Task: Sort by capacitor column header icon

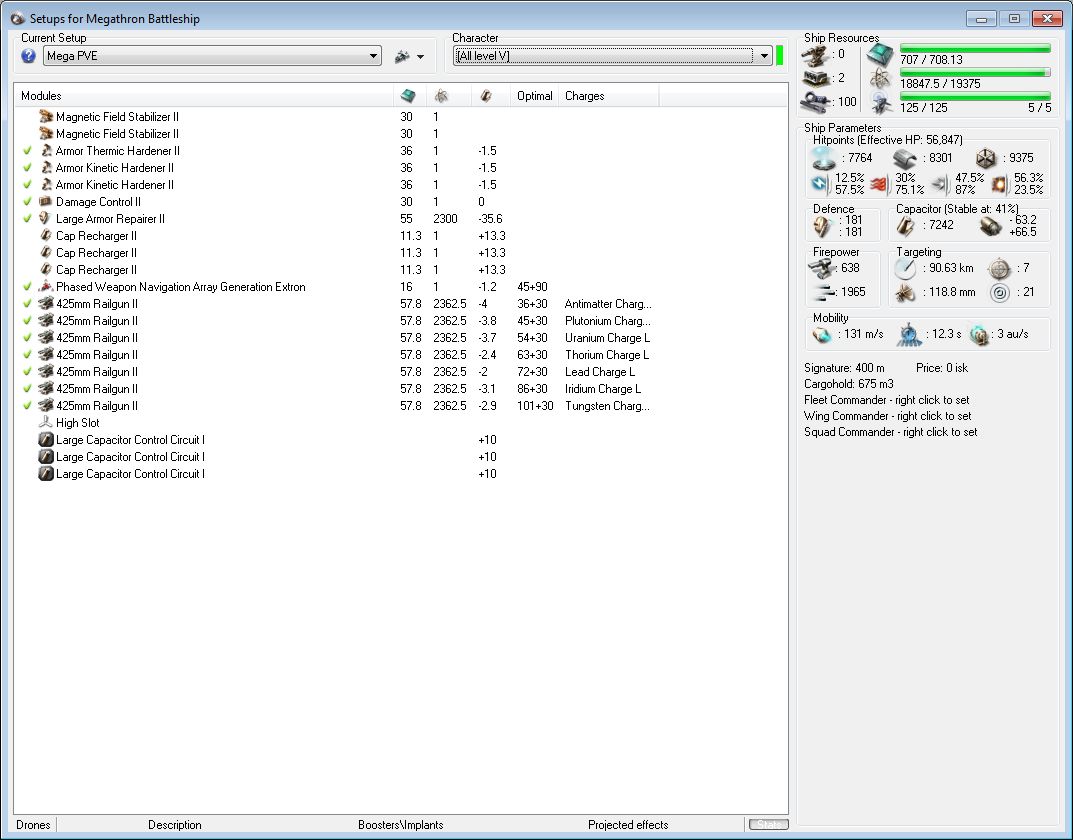Action: coord(486,96)
